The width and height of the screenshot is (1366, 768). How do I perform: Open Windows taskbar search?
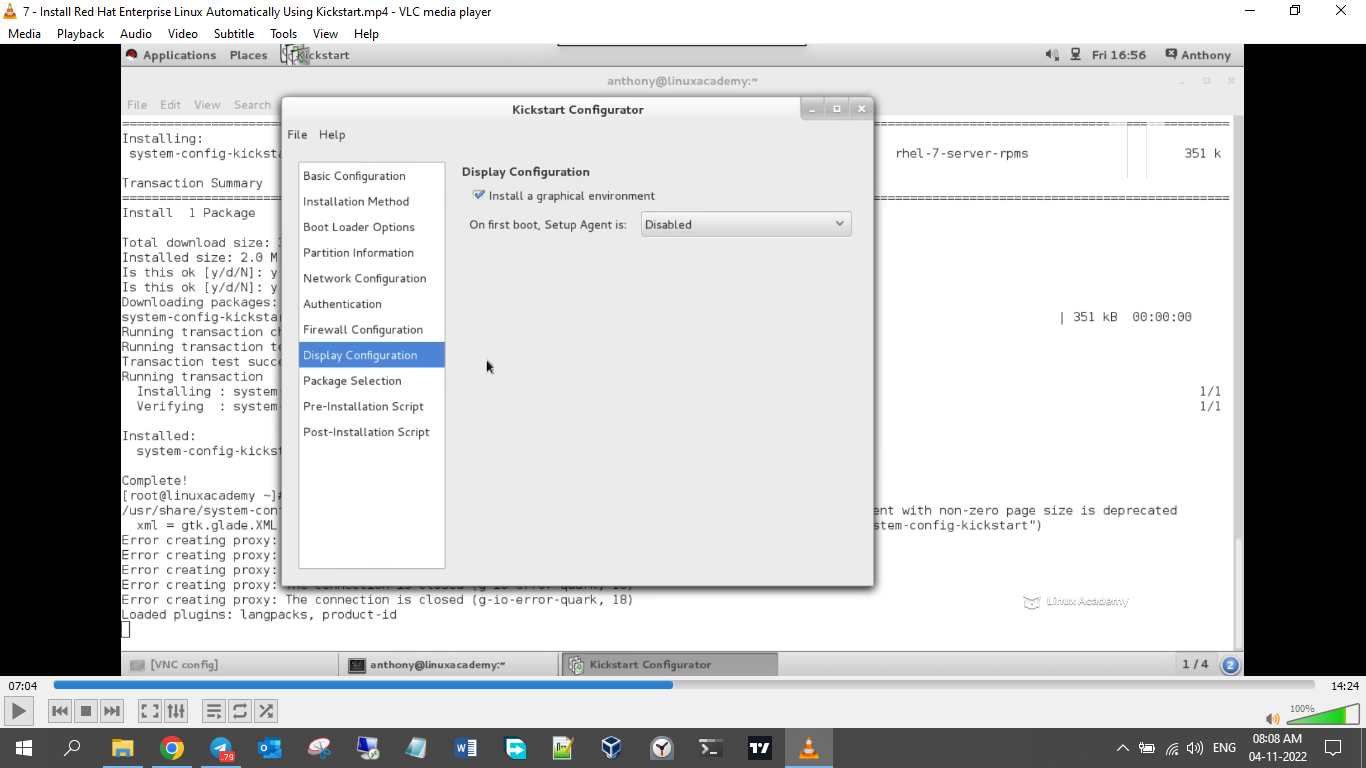[x=72, y=748]
